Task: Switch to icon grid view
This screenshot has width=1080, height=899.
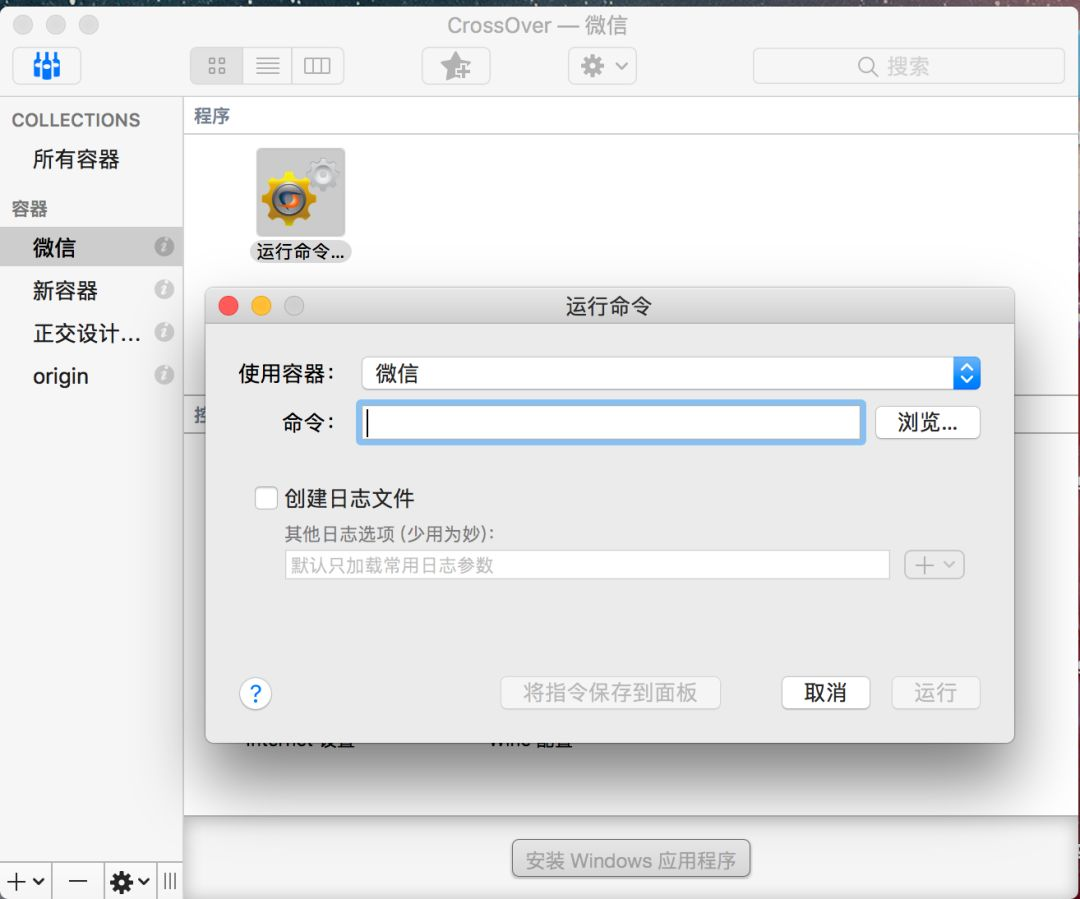Action: pyautogui.click(x=216, y=66)
